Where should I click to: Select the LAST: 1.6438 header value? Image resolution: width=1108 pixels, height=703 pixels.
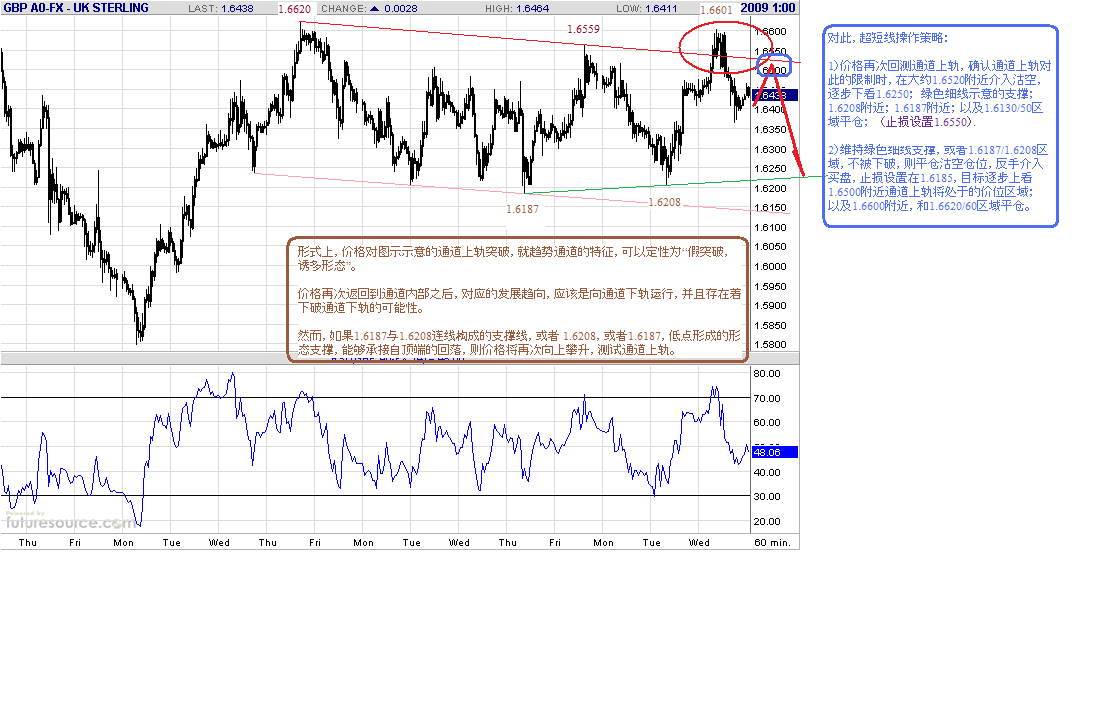[x=220, y=8]
